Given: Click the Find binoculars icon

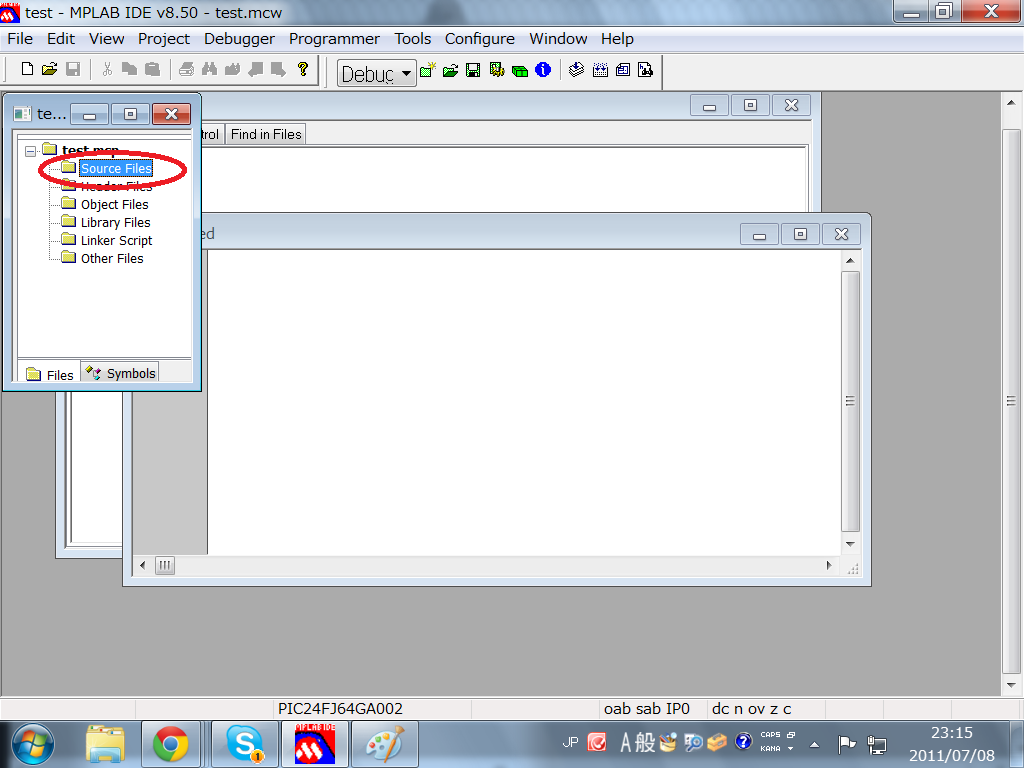Looking at the screenshot, I should [209, 69].
